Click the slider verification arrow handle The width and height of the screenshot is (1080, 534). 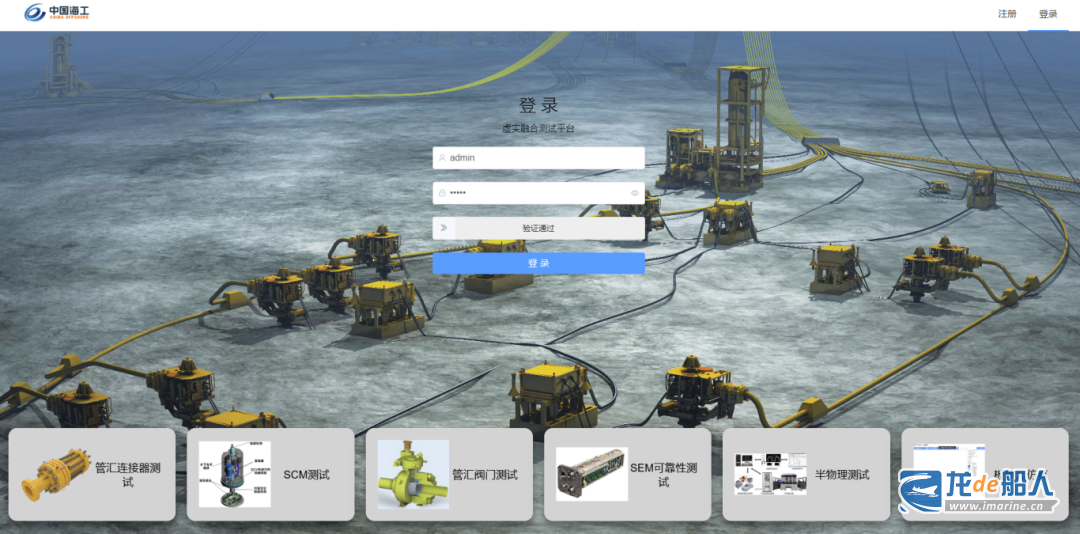click(443, 228)
